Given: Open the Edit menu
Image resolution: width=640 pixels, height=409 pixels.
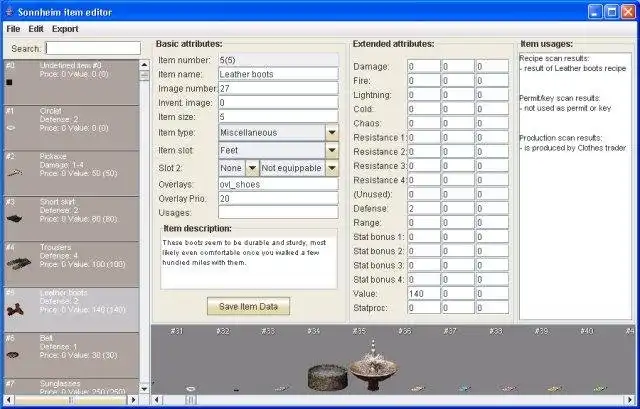Looking at the screenshot, I should [x=36, y=29].
